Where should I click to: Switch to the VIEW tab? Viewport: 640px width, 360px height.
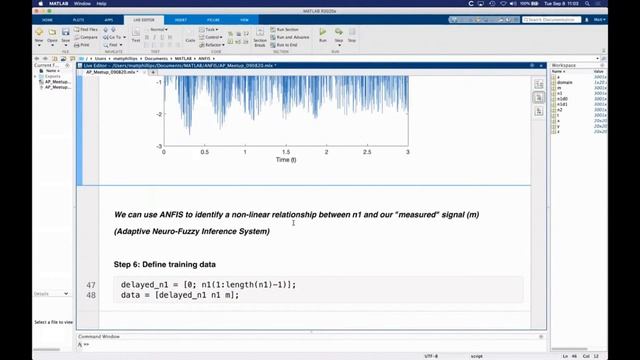click(244, 20)
